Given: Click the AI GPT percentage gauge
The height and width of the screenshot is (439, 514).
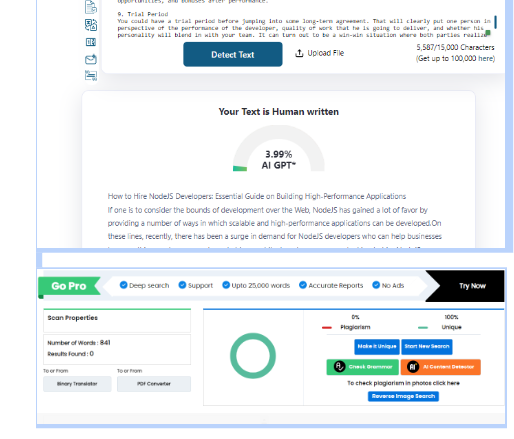Looking at the screenshot, I should tap(278, 148).
